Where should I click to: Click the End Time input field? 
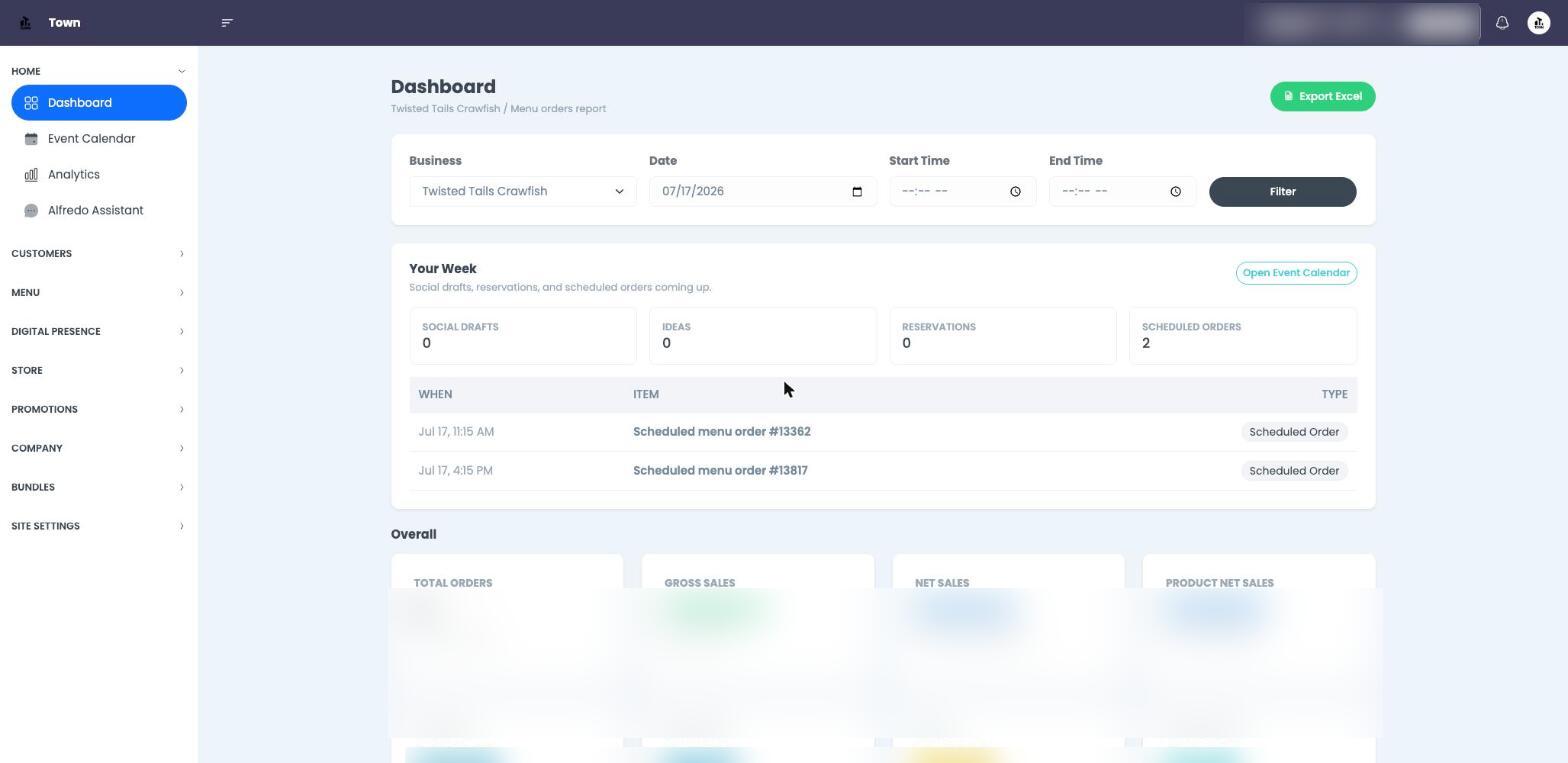pyautogui.click(x=1122, y=192)
